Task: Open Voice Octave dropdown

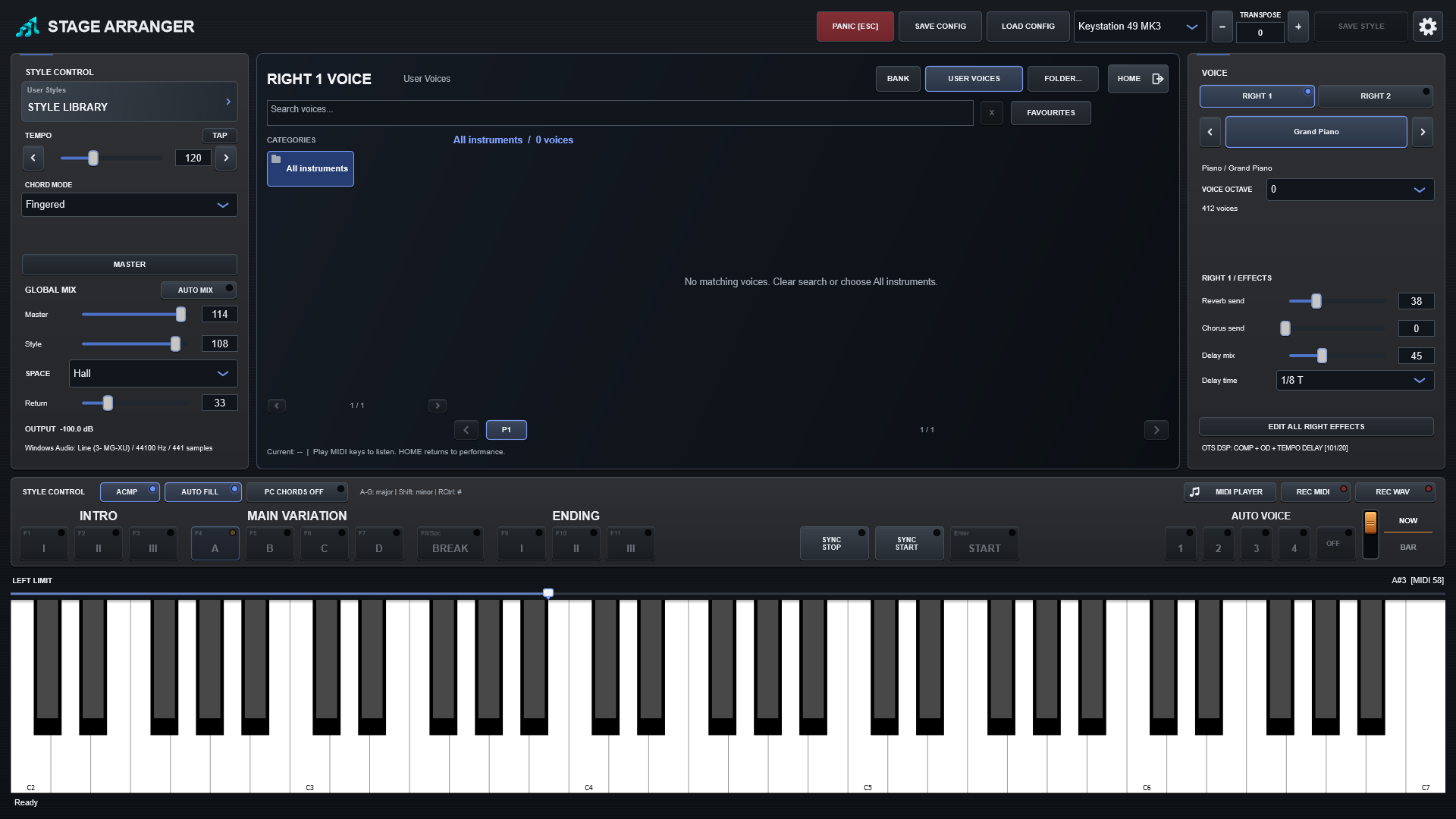Action: coord(1350,190)
